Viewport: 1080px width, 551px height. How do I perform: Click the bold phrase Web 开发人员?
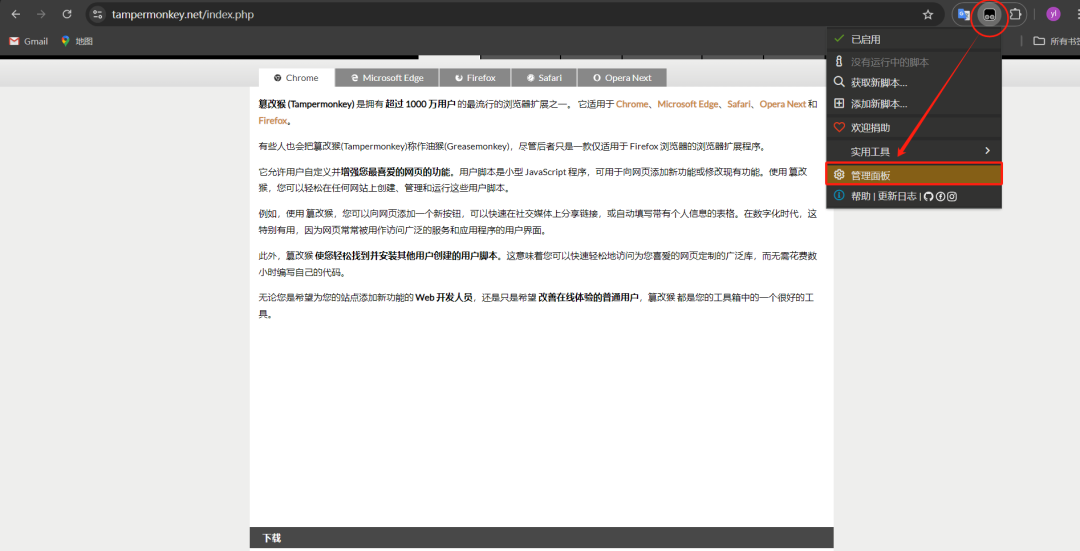pyautogui.click(x=444, y=298)
